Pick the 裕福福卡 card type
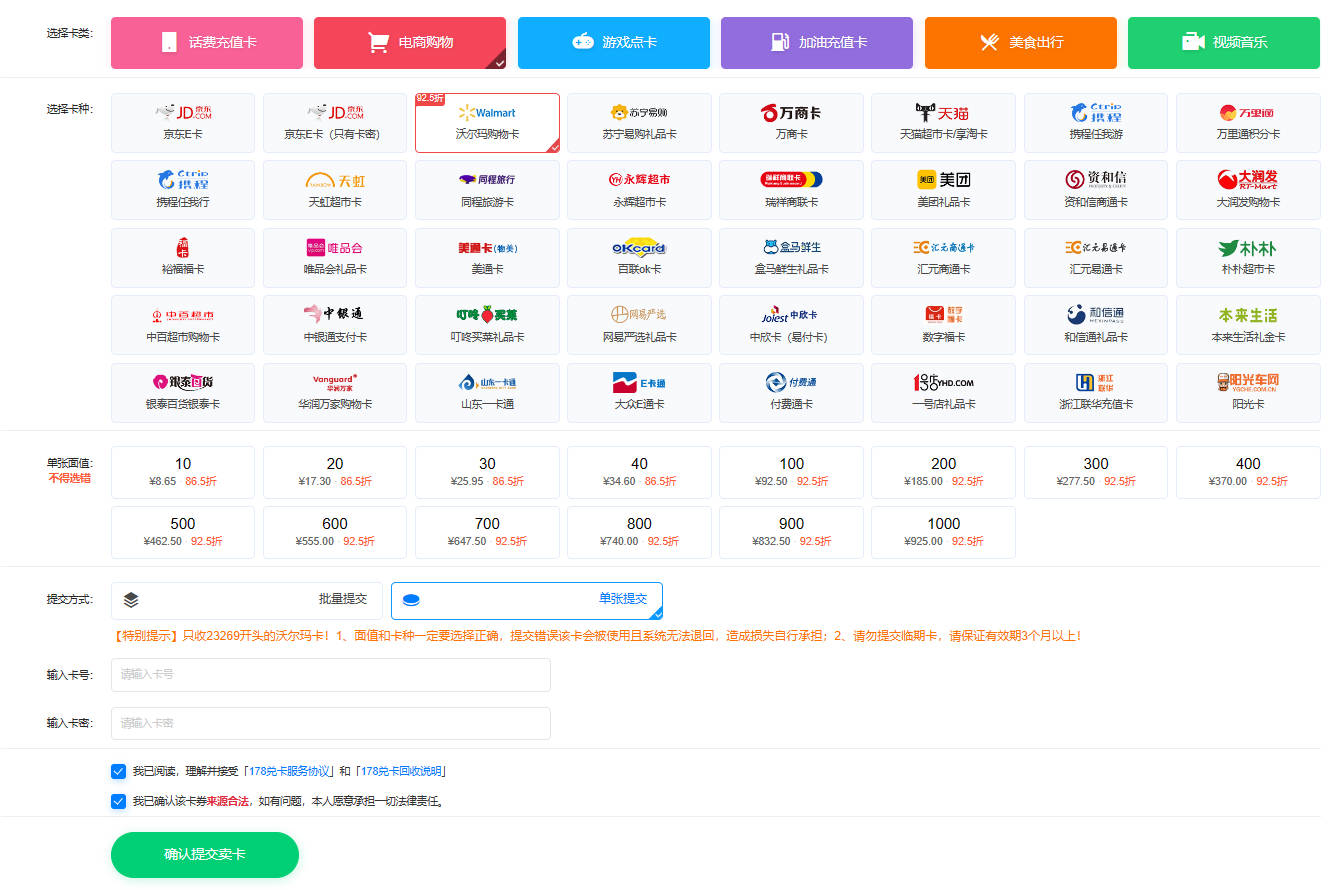The height and width of the screenshot is (890, 1332). pos(183,258)
